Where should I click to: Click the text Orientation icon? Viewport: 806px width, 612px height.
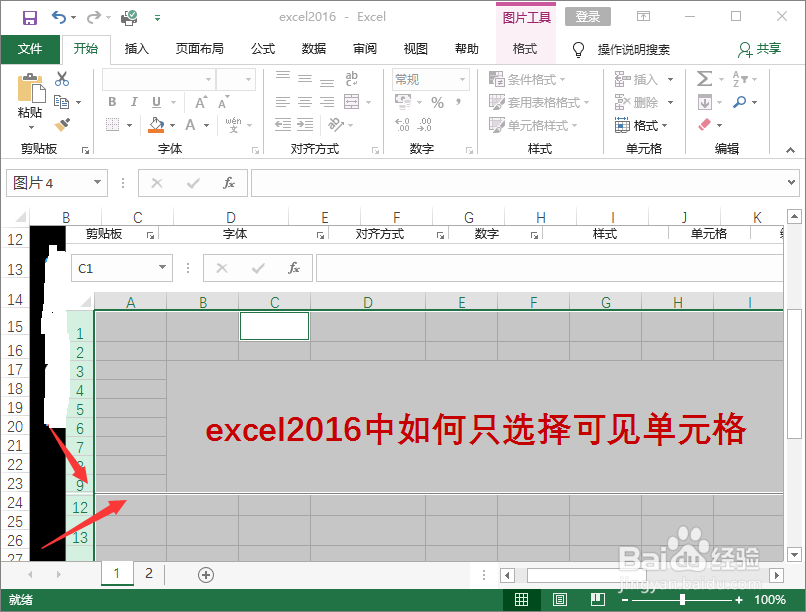pos(336,124)
